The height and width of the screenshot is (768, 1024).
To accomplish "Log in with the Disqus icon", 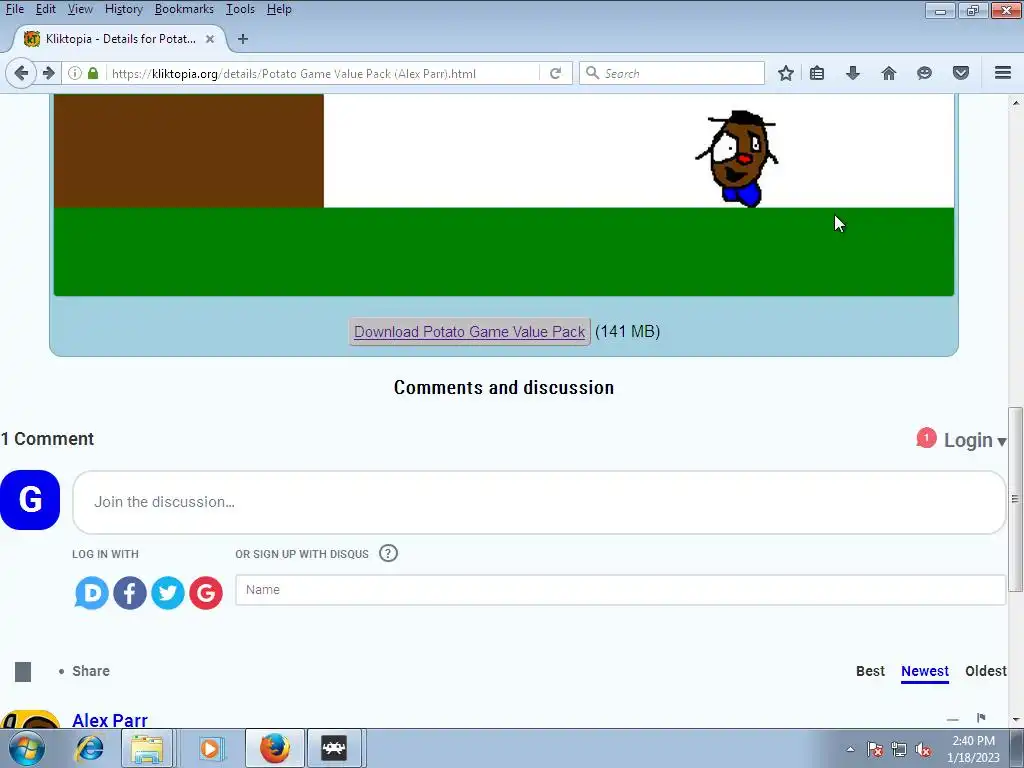I will pyautogui.click(x=91, y=593).
